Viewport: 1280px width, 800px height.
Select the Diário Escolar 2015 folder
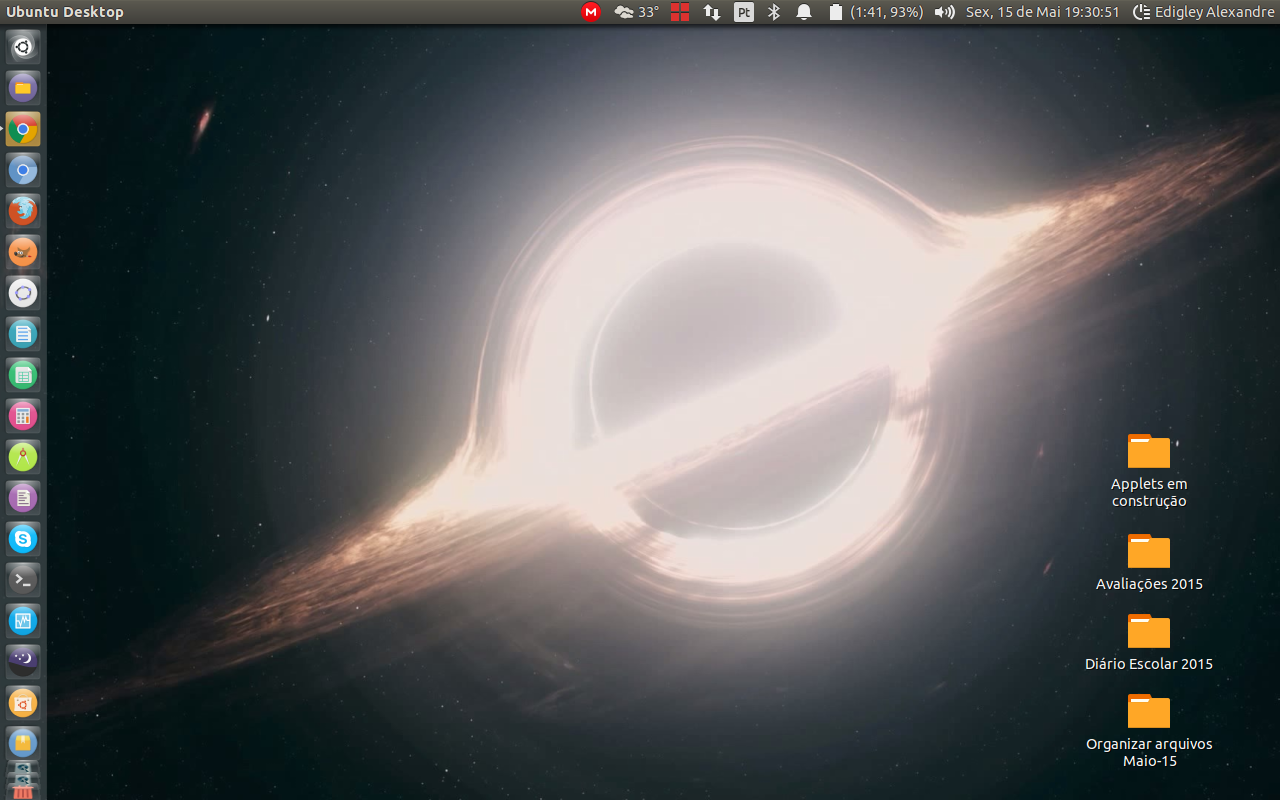click(x=1149, y=642)
